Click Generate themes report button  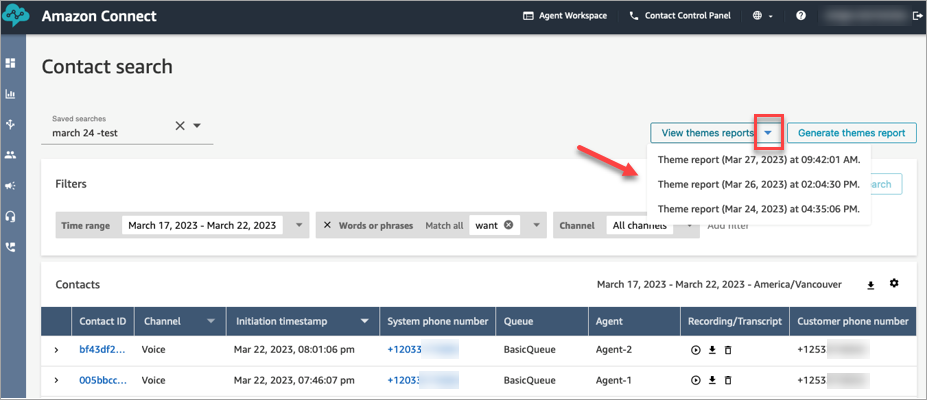(x=851, y=132)
